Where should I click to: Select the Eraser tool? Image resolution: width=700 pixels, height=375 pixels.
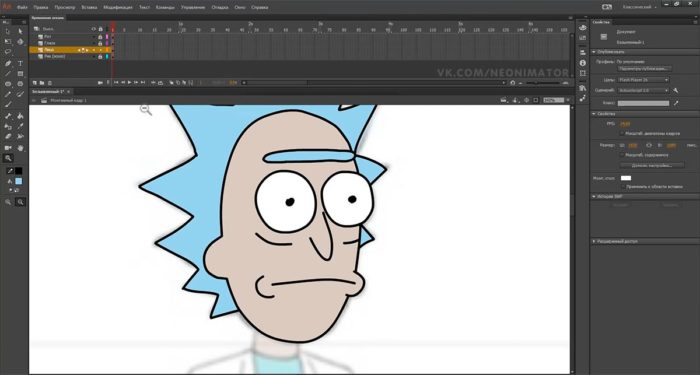(8, 137)
